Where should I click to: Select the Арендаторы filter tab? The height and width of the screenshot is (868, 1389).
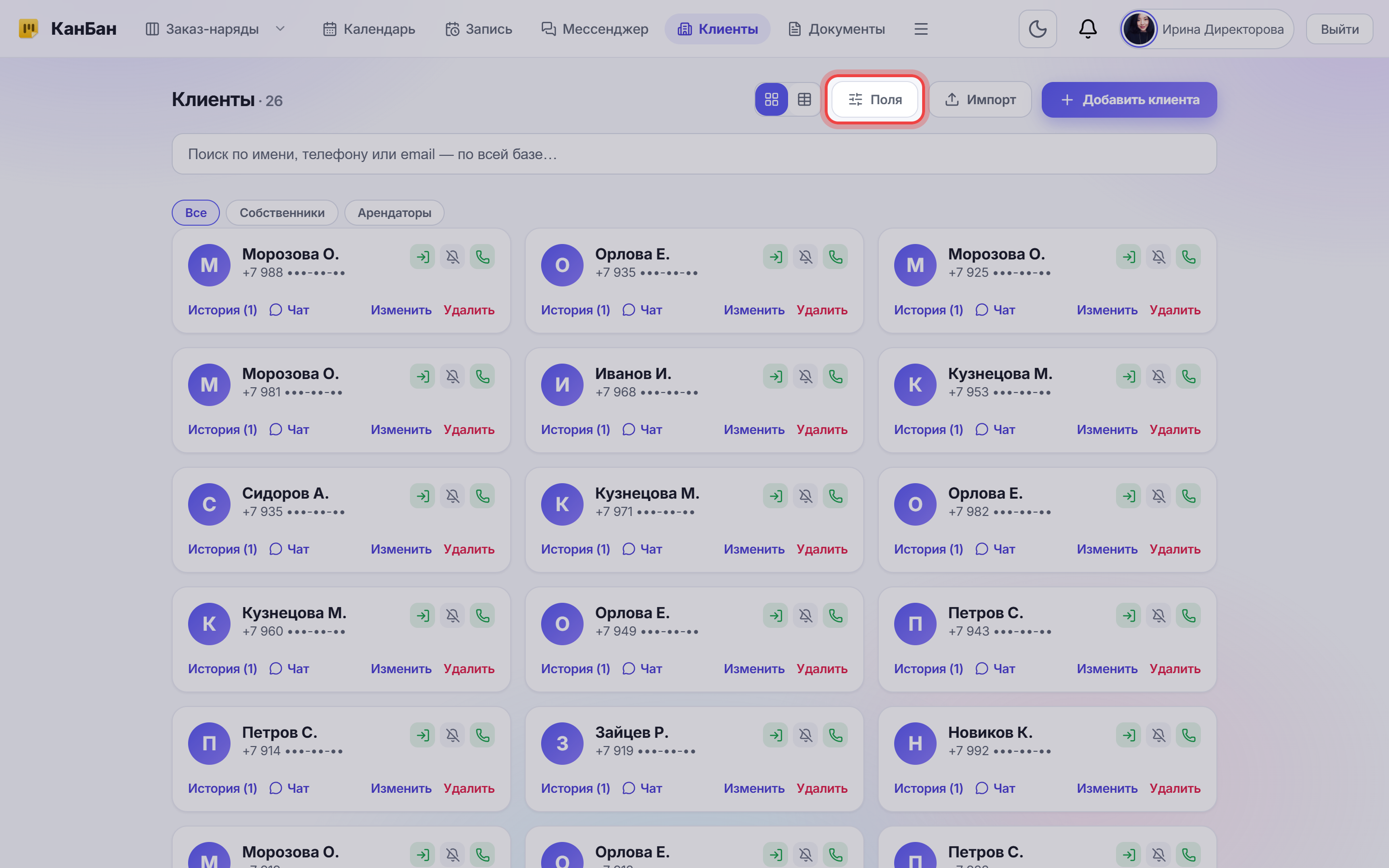394,212
